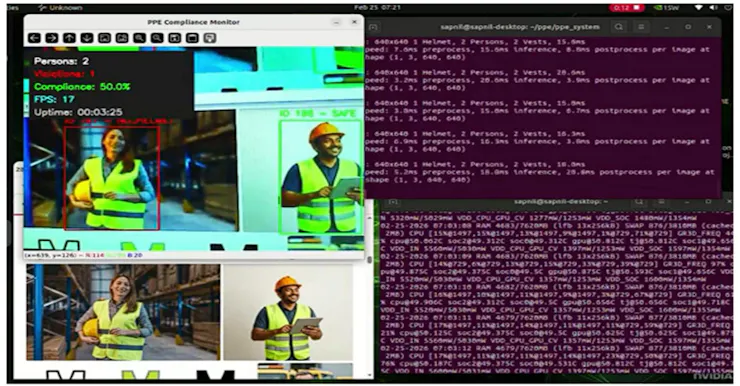Image resolution: width=740 pixels, height=386 pixels.
Task: Pan image right in PPE Compliance Monitor
Action: point(52,38)
